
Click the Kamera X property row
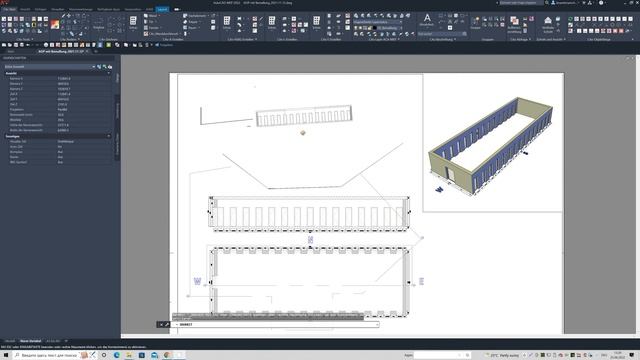(x=57, y=78)
